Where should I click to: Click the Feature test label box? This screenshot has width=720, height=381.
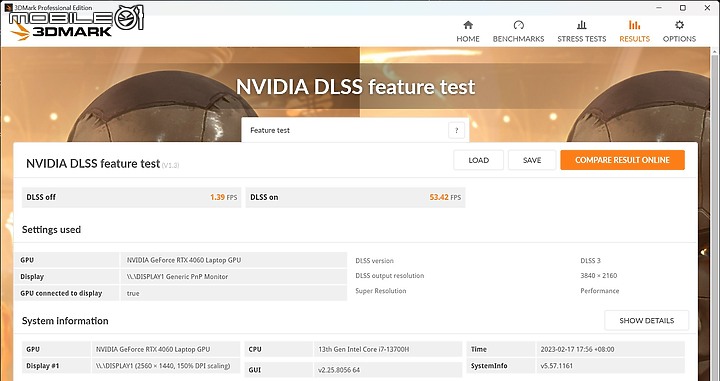(x=355, y=130)
